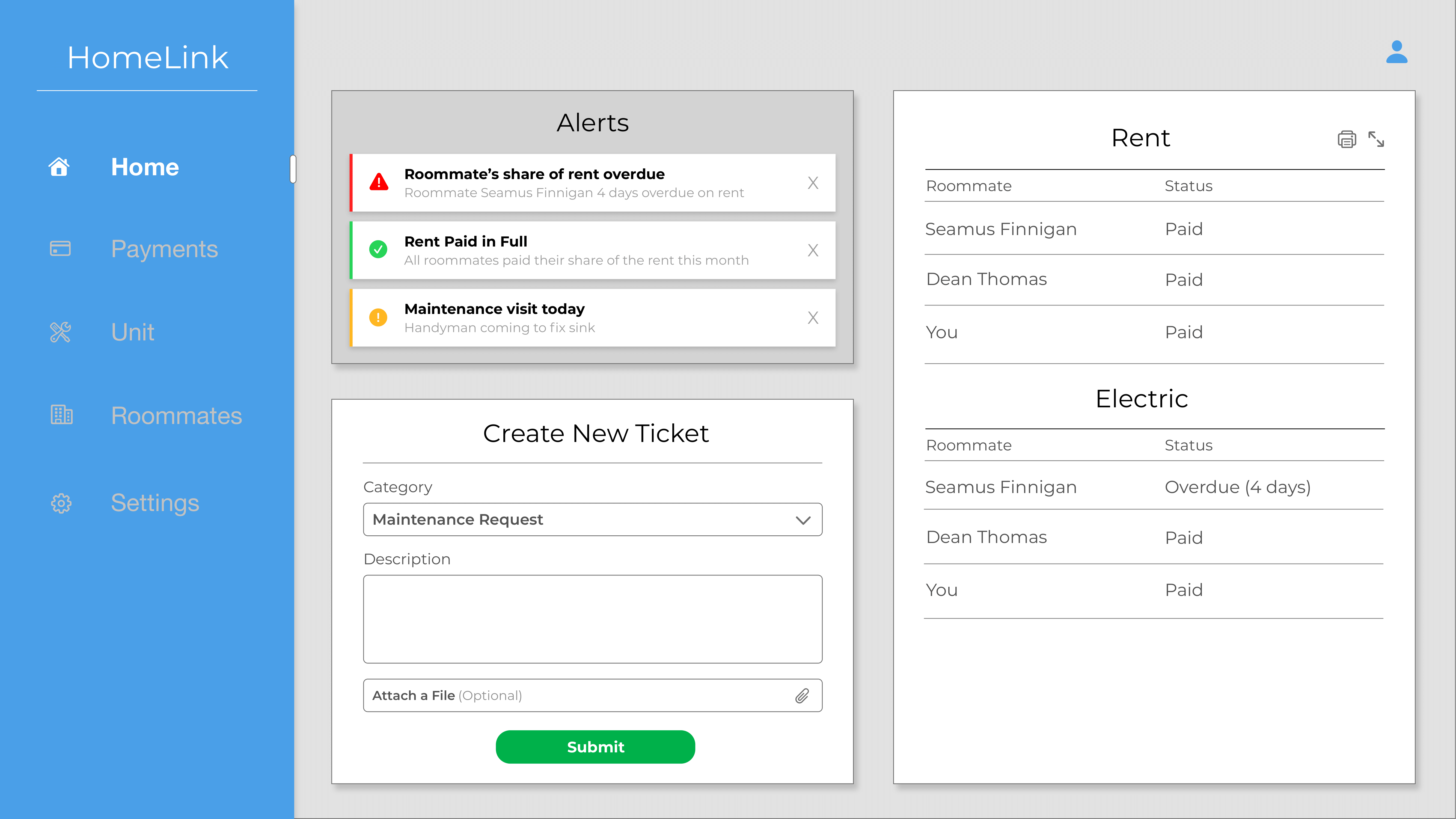
Task: Click the house icon beside Home
Action: click(59, 167)
